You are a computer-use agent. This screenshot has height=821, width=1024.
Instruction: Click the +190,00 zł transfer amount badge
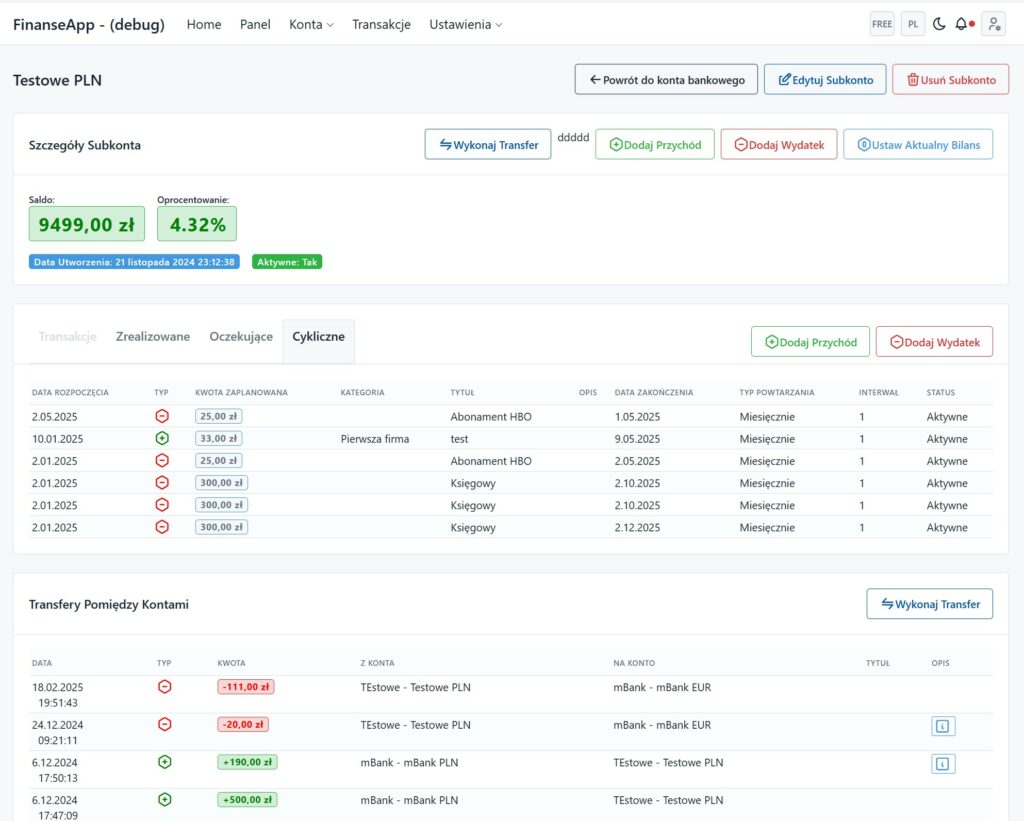[247, 762]
